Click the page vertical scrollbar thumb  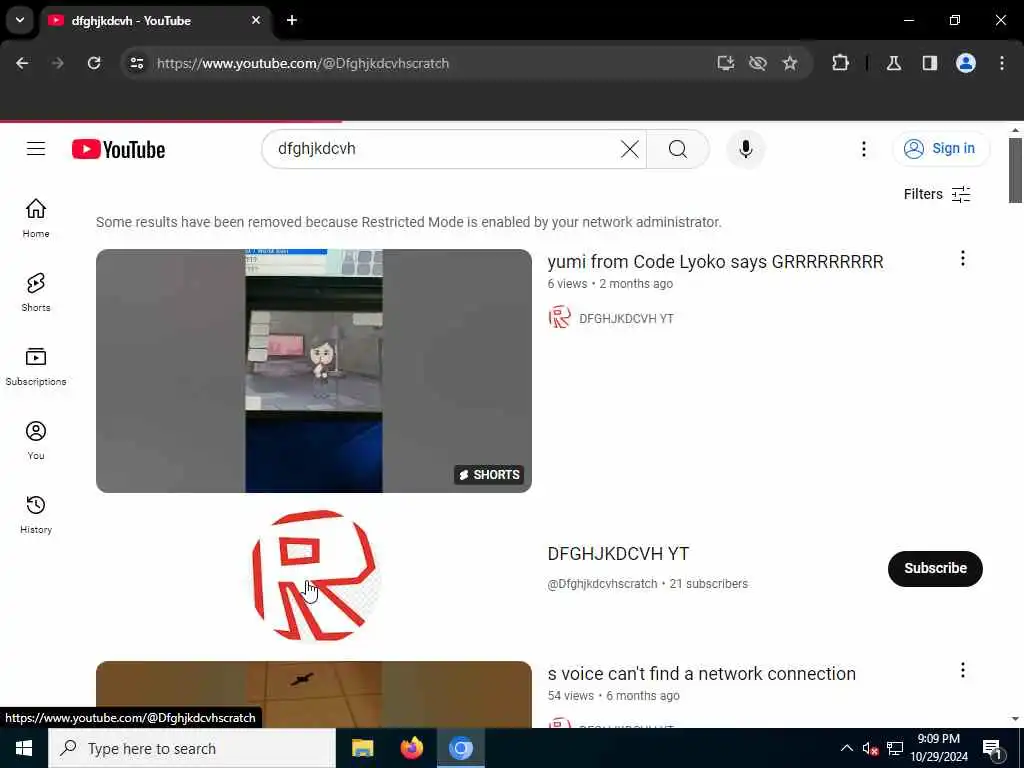point(1015,170)
